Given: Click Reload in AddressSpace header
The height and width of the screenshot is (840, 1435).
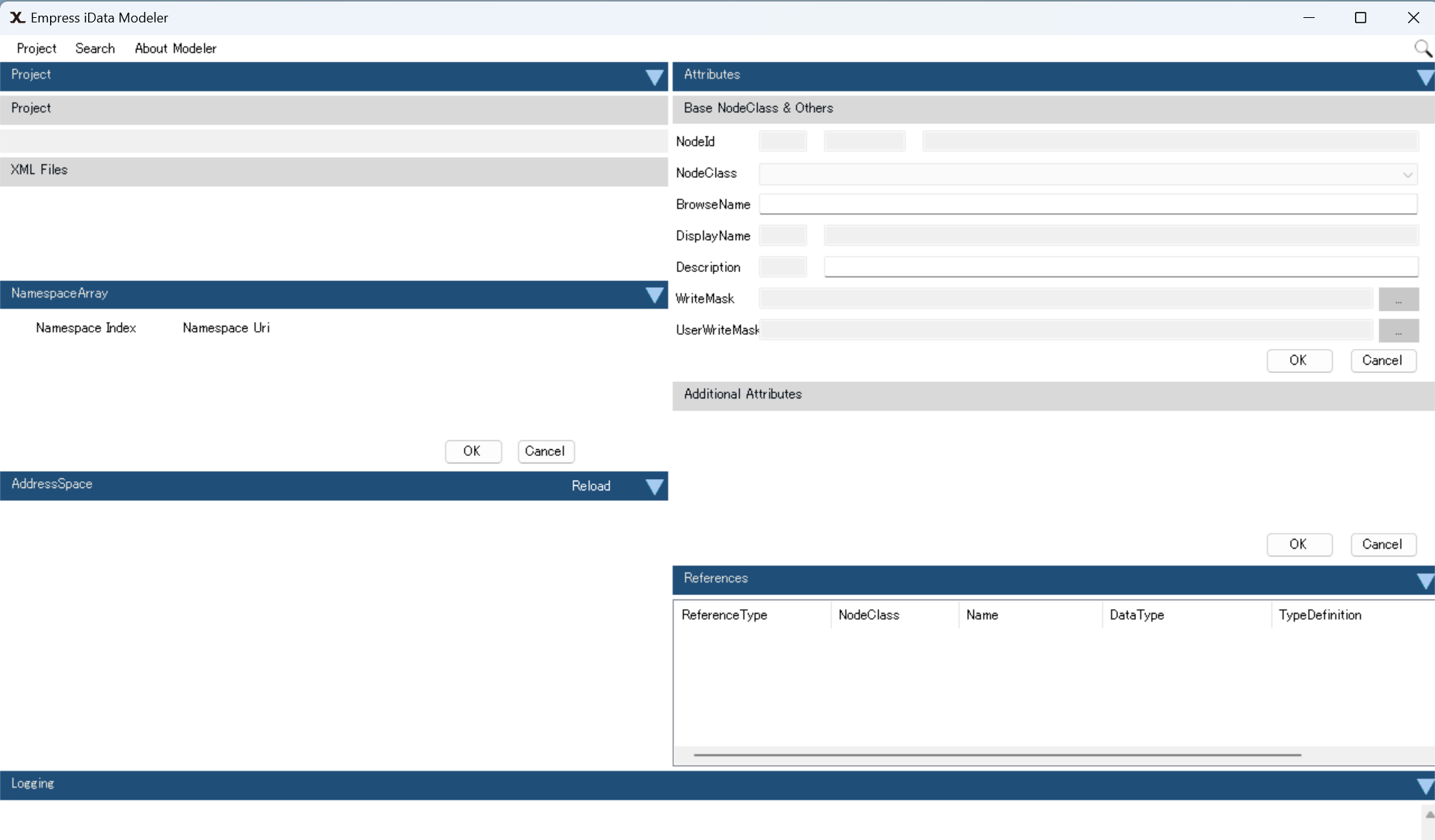Looking at the screenshot, I should (x=591, y=486).
